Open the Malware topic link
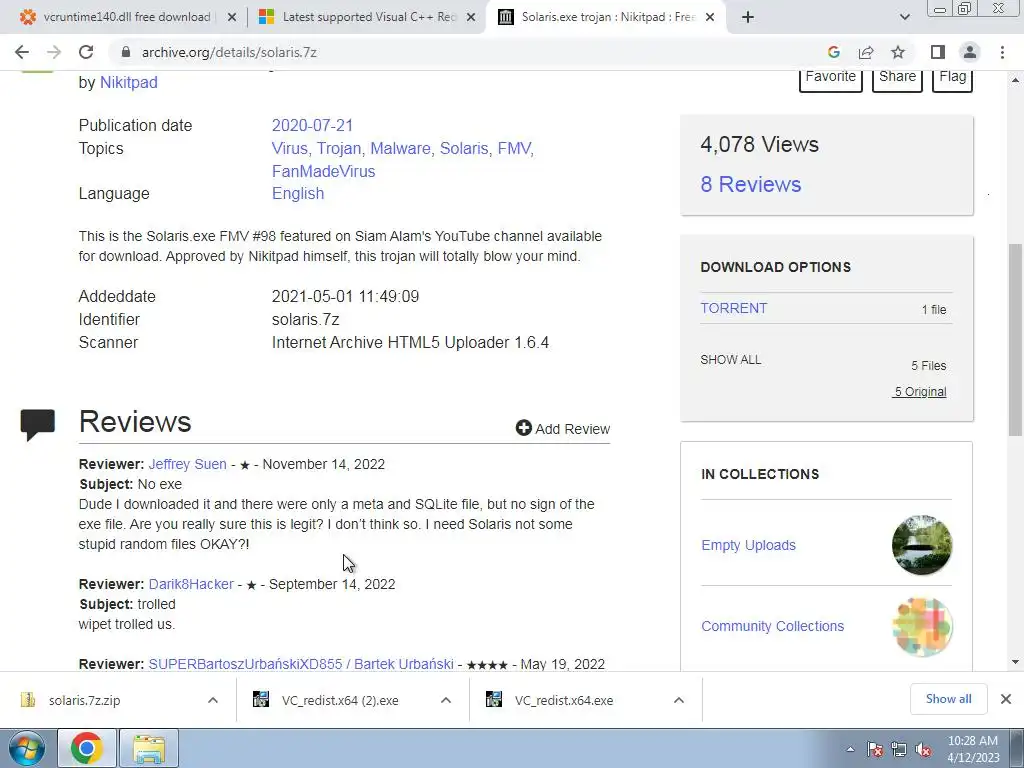The width and height of the screenshot is (1024, 768). point(400,148)
